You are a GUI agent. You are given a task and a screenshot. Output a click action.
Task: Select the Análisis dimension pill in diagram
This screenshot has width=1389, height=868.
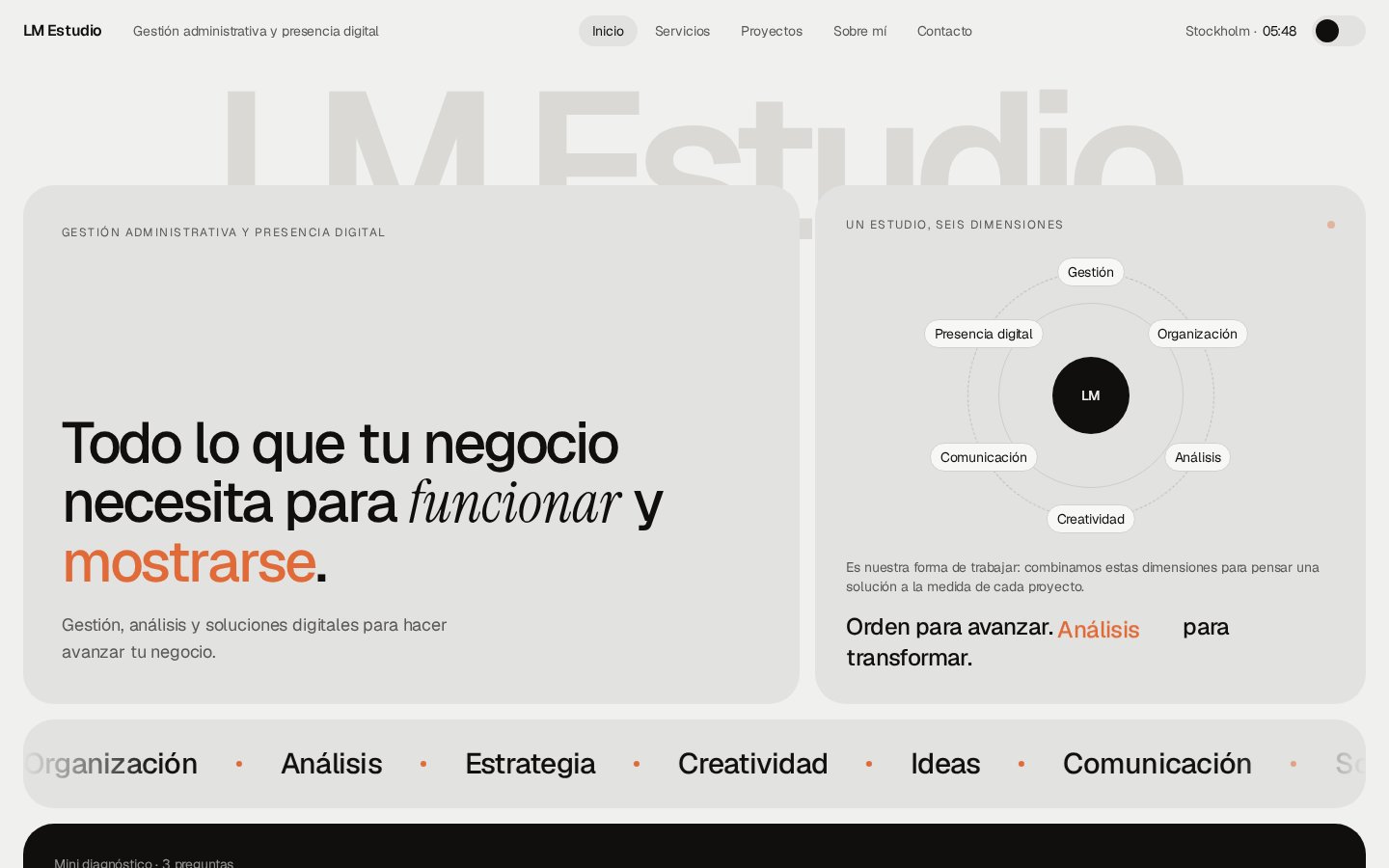pos(1198,457)
